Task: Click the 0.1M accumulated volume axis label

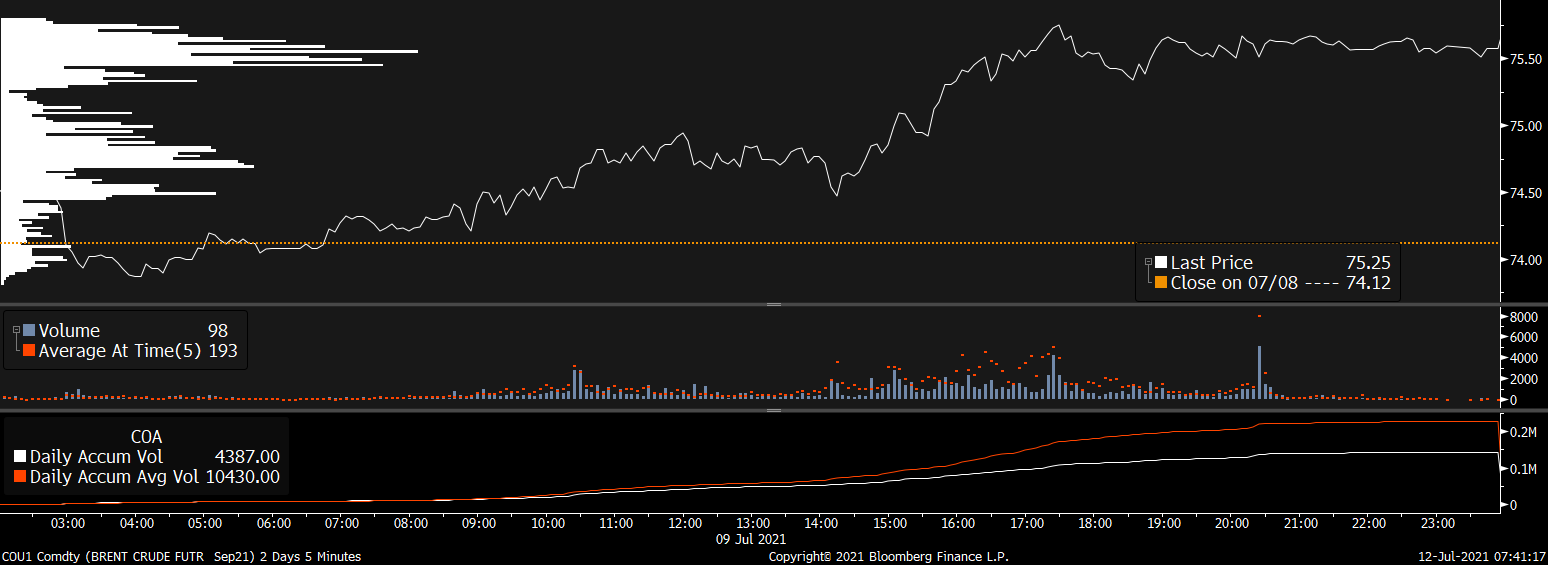Action: 1523,469
